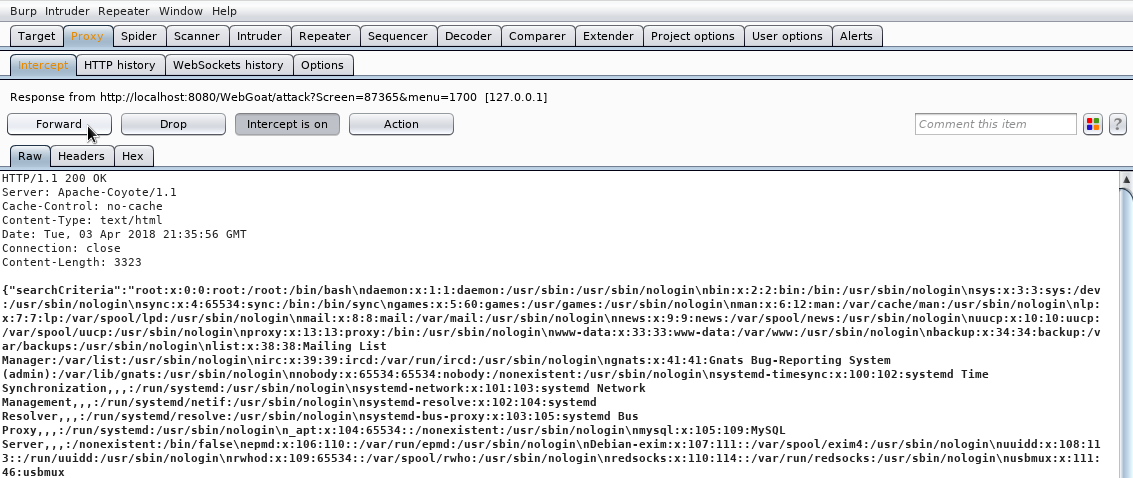Click the highlight color picker icon
This screenshot has height=478, width=1133.
1092,124
